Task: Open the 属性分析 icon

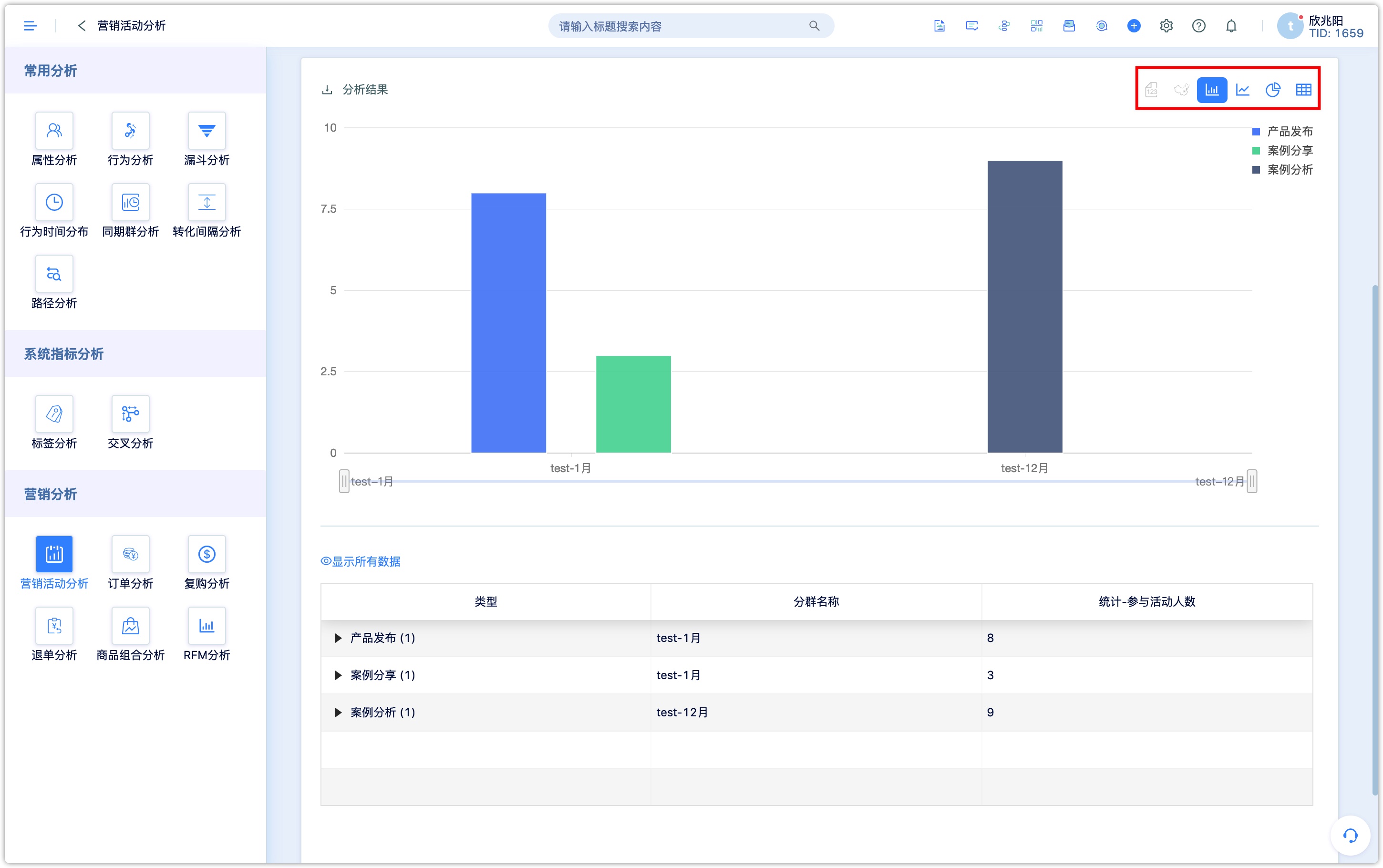Action: point(54,130)
